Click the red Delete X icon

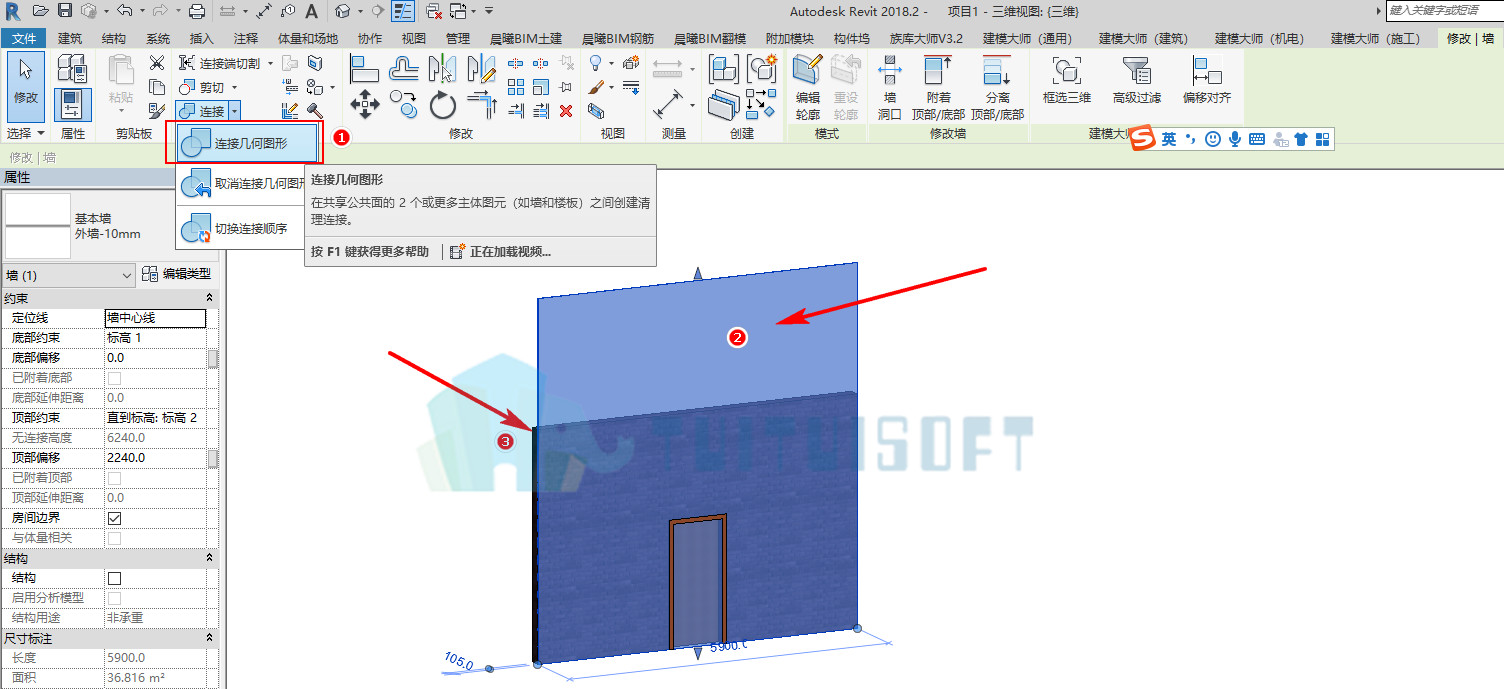(566, 110)
